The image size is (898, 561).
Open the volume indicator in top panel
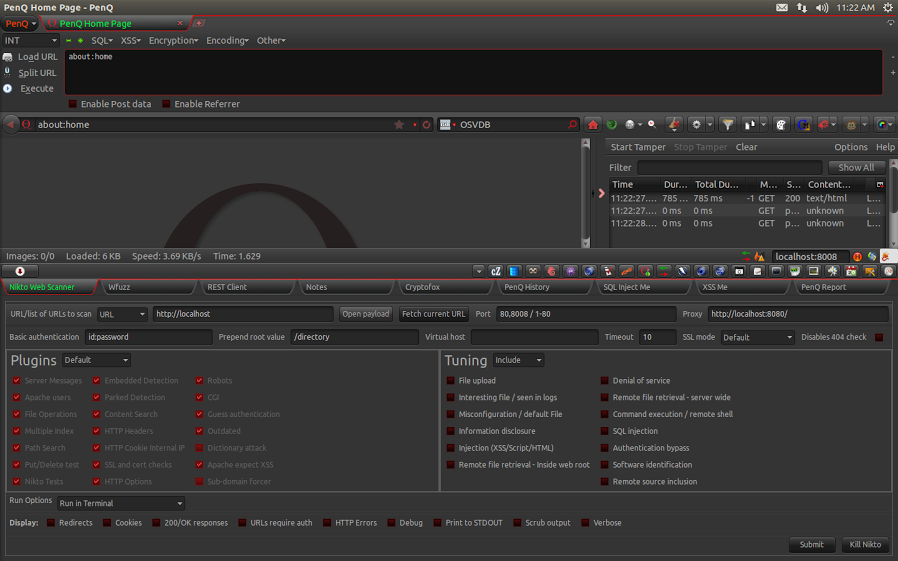[x=822, y=7]
